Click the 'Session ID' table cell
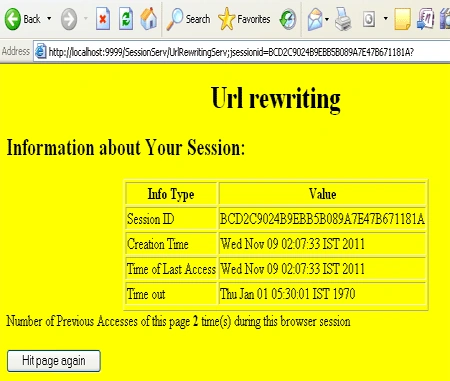This screenshot has width=450, height=381. click(171, 219)
